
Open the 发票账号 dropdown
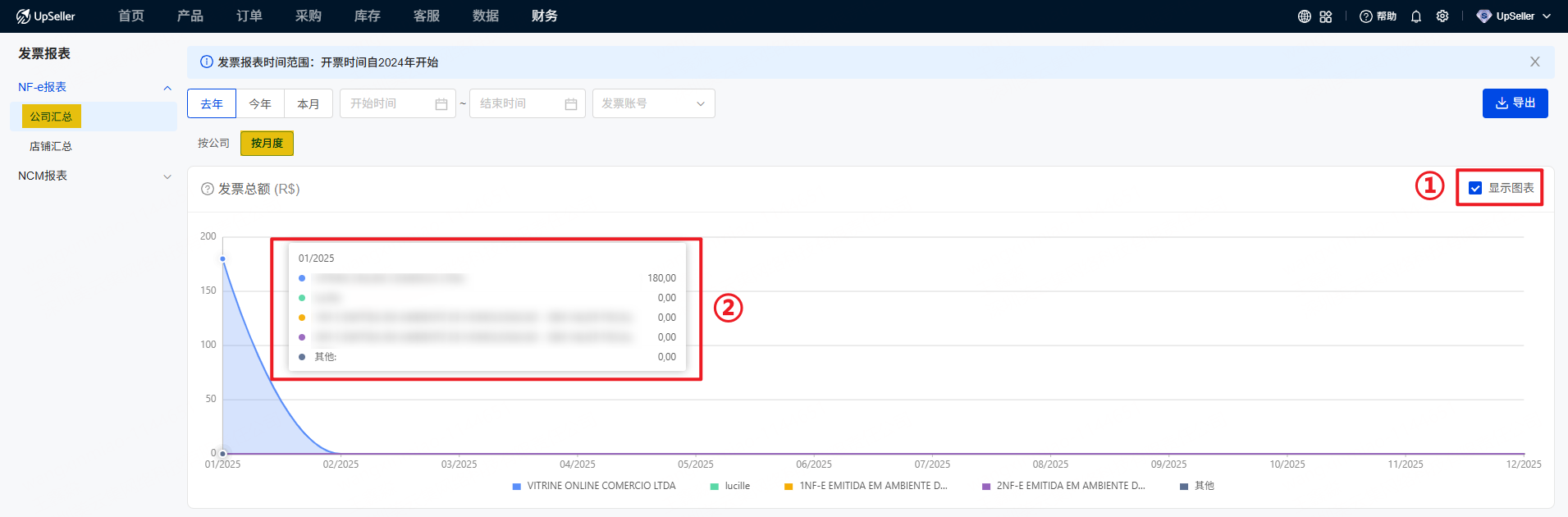pos(653,103)
